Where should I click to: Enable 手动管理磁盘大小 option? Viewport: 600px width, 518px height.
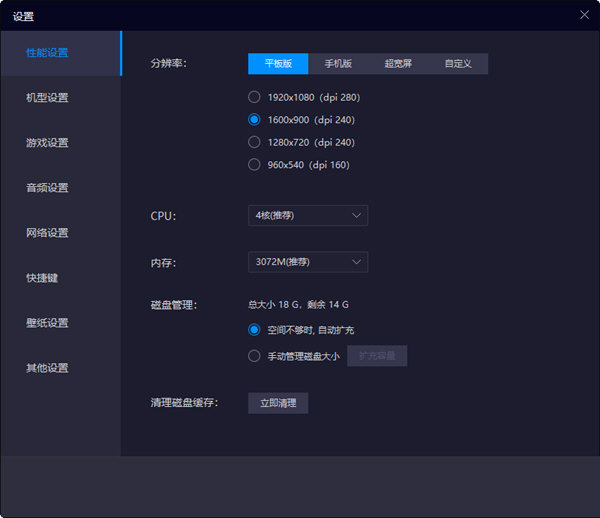point(254,356)
